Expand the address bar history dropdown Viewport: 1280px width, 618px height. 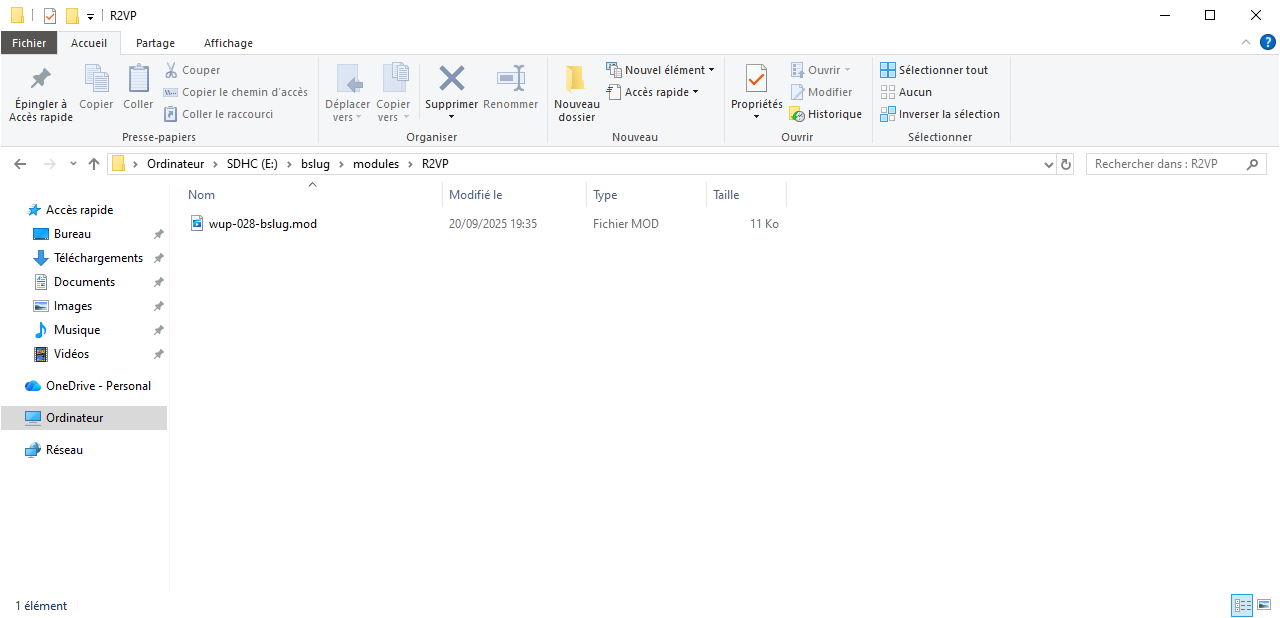pyautogui.click(x=1048, y=164)
